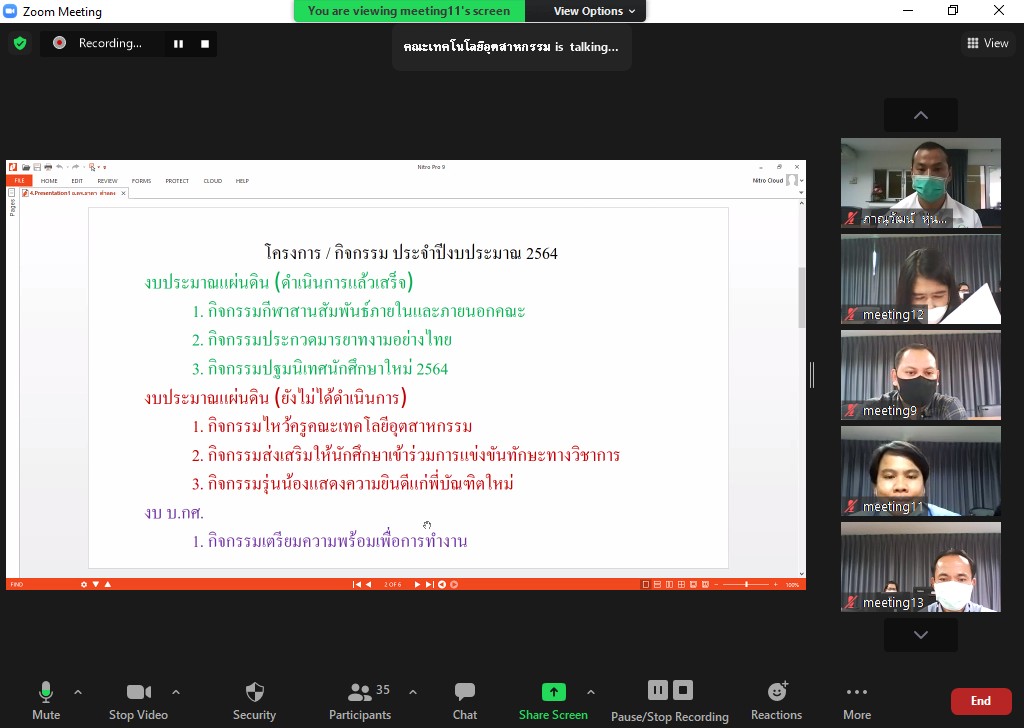Viewport: 1024px width, 728px height.
Task: Open the View Options dropdown
Action: pos(594,11)
